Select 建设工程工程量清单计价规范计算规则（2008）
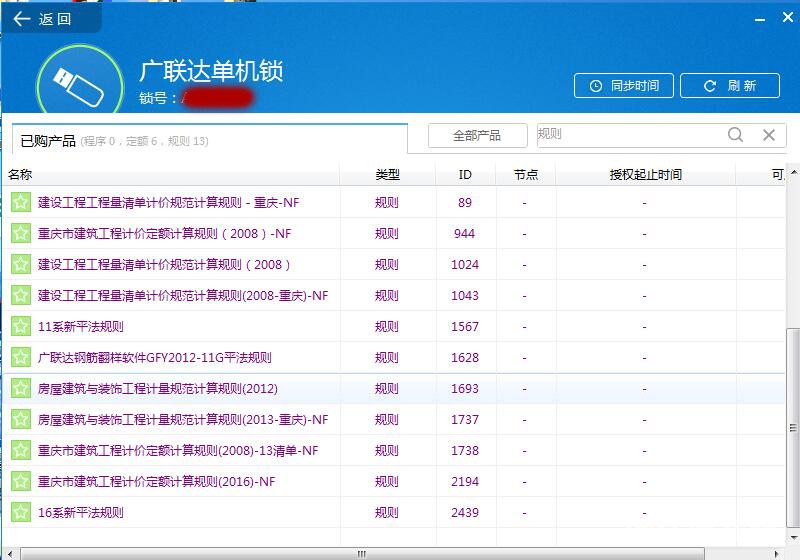 (164, 265)
